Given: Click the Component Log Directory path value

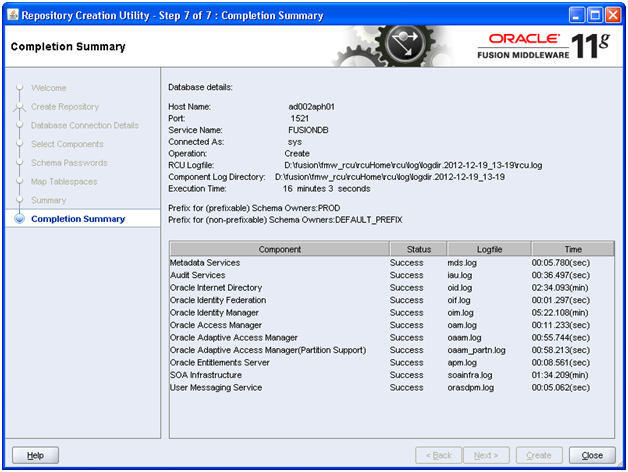Looking at the screenshot, I should [390, 177].
